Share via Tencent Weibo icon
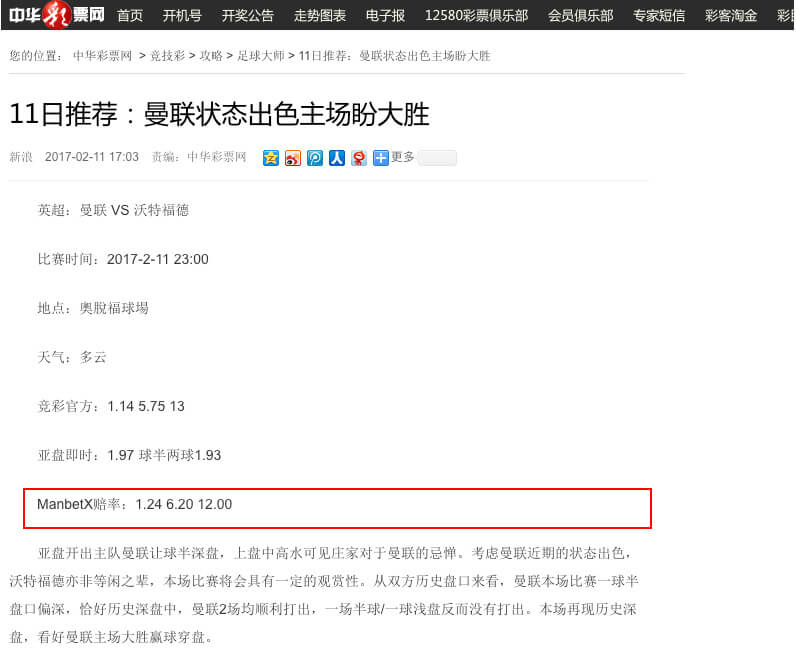 pyautogui.click(x=315, y=158)
